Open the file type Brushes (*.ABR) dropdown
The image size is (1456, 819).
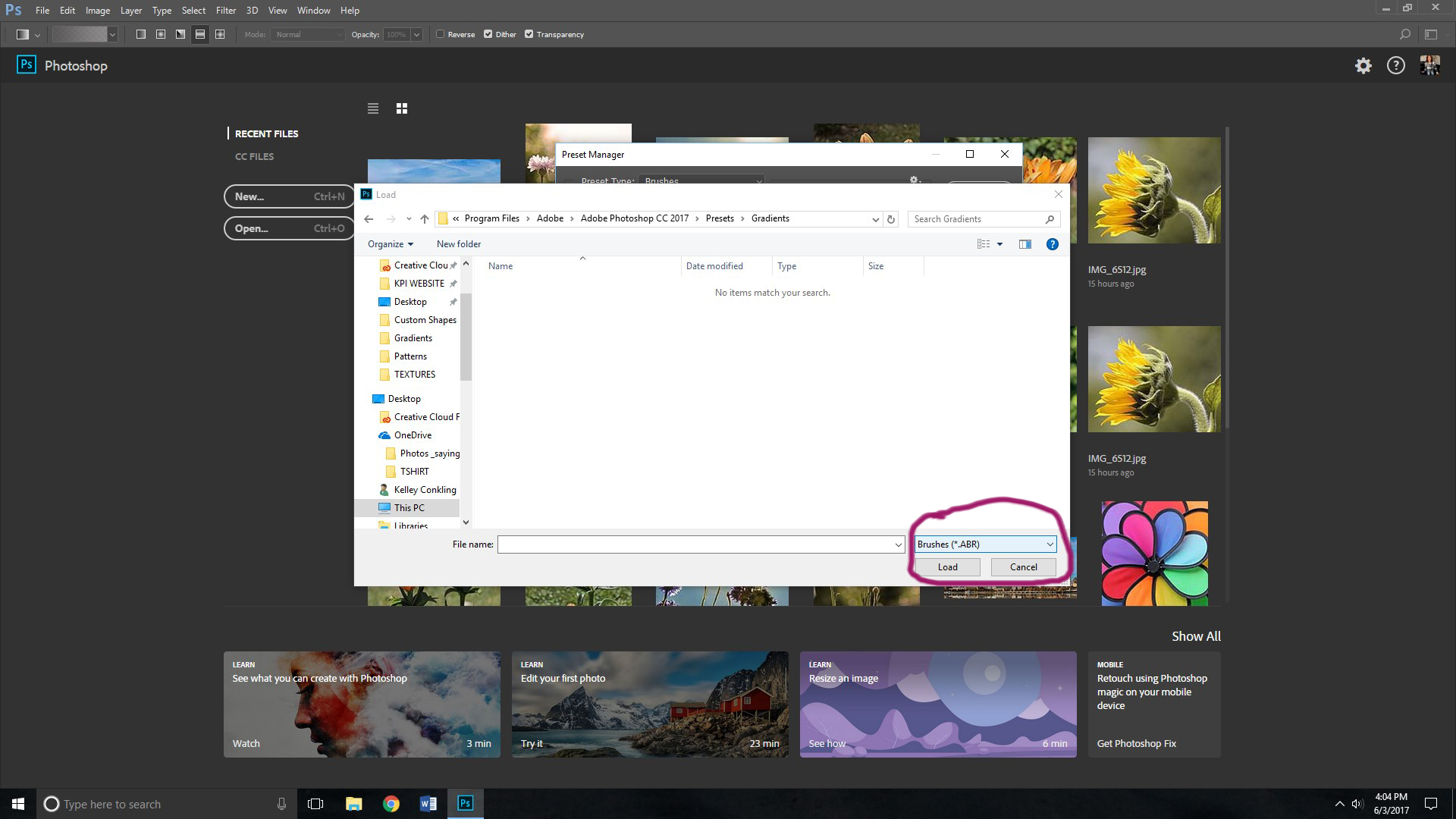(x=985, y=544)
